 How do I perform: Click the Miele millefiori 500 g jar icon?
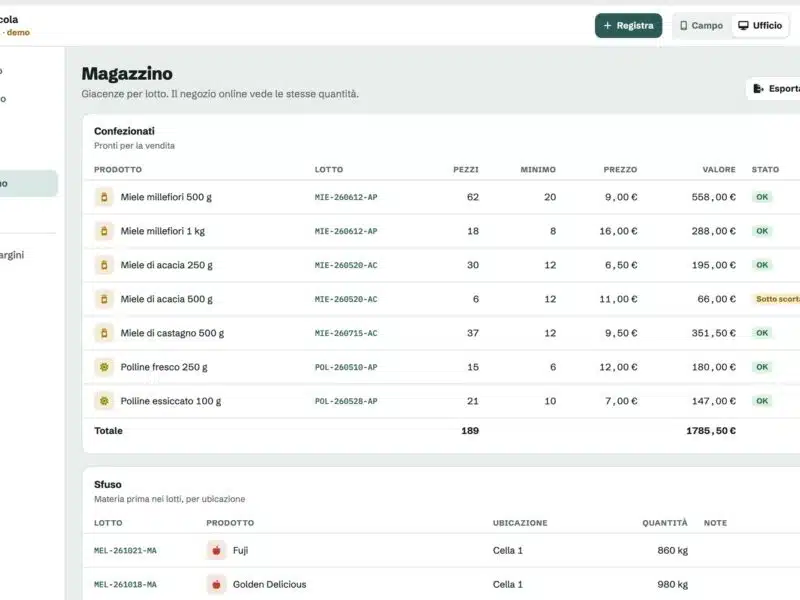coord(104,197)
